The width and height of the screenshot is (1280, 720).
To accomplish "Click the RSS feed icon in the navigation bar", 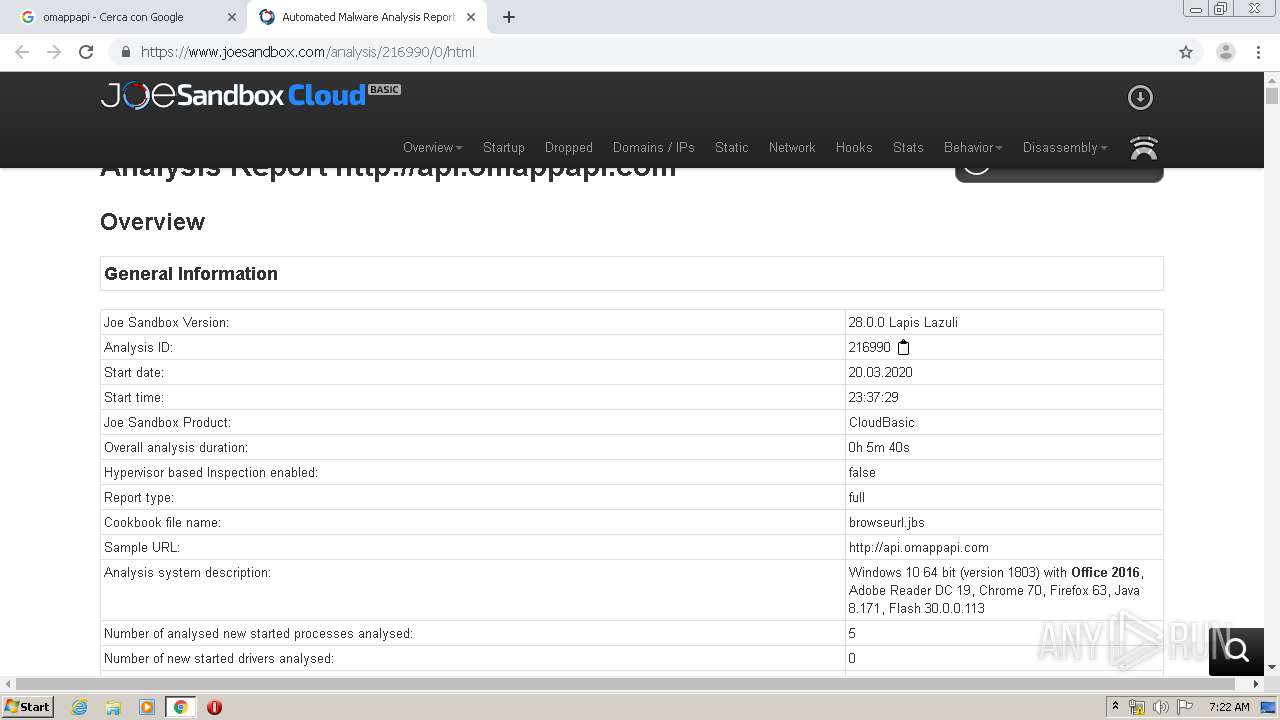I will [x=1143, y=148].
